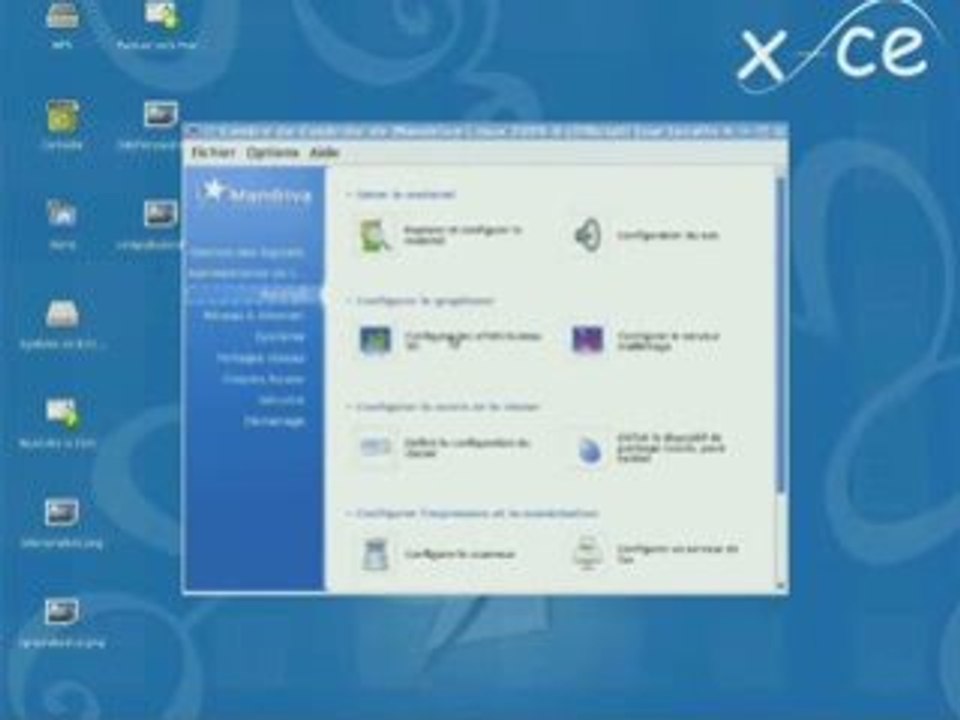Open the sound configuration speaker icon
Viewport: 960px width, 720px height.
click(587, 235)
